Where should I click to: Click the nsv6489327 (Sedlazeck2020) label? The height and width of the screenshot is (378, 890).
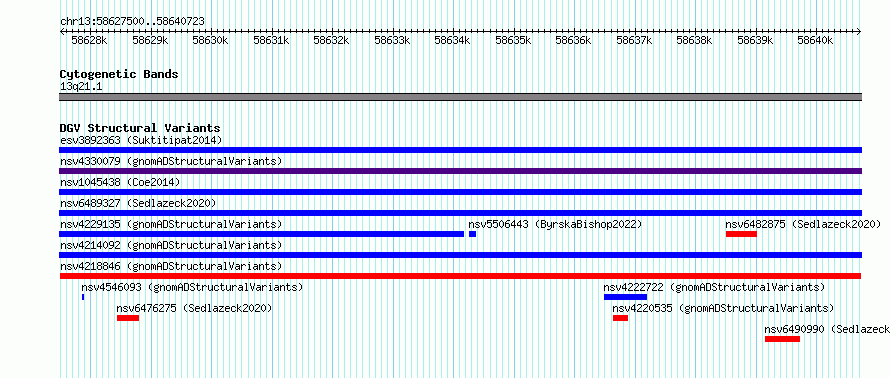(138, 203)
